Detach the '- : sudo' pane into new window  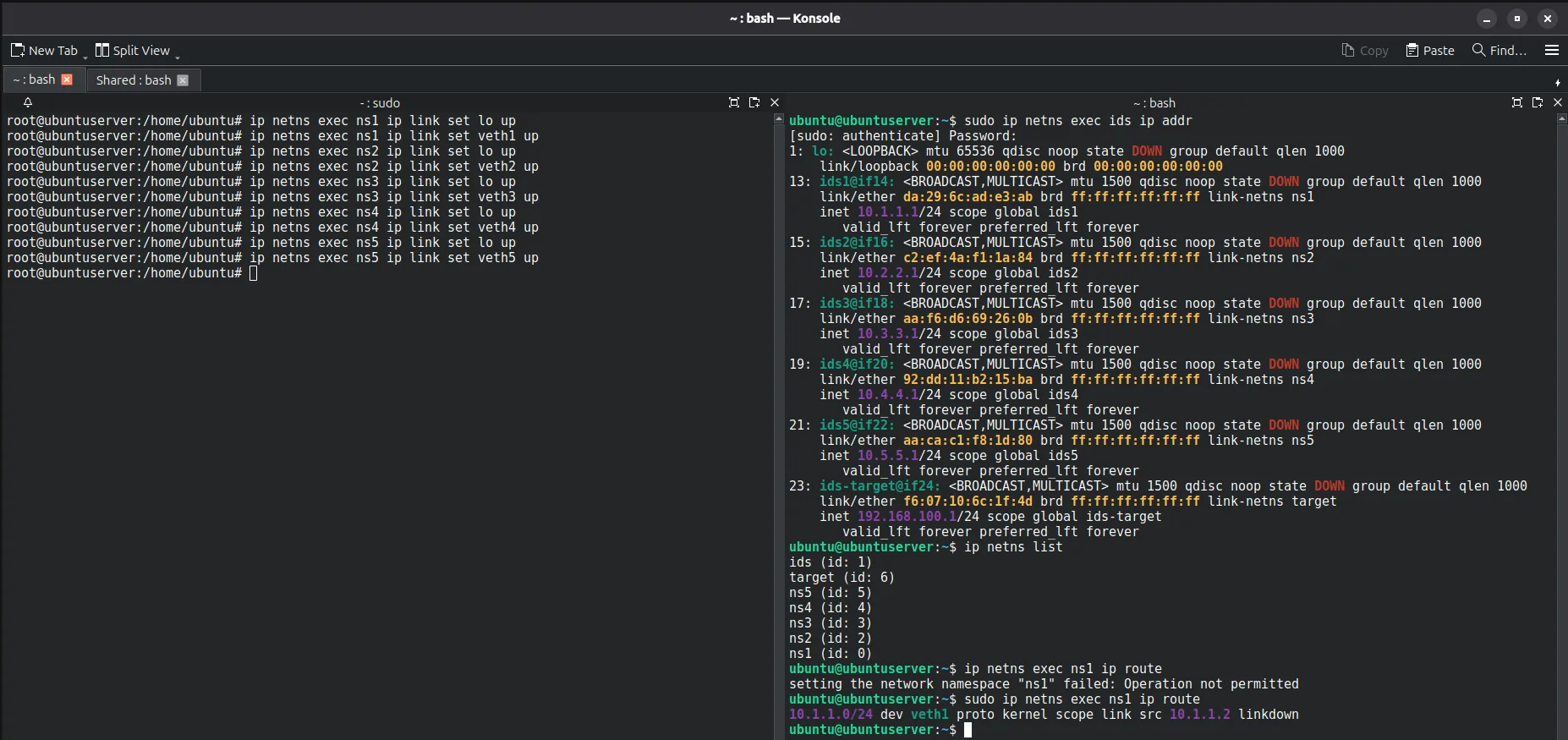click(754, 102)
